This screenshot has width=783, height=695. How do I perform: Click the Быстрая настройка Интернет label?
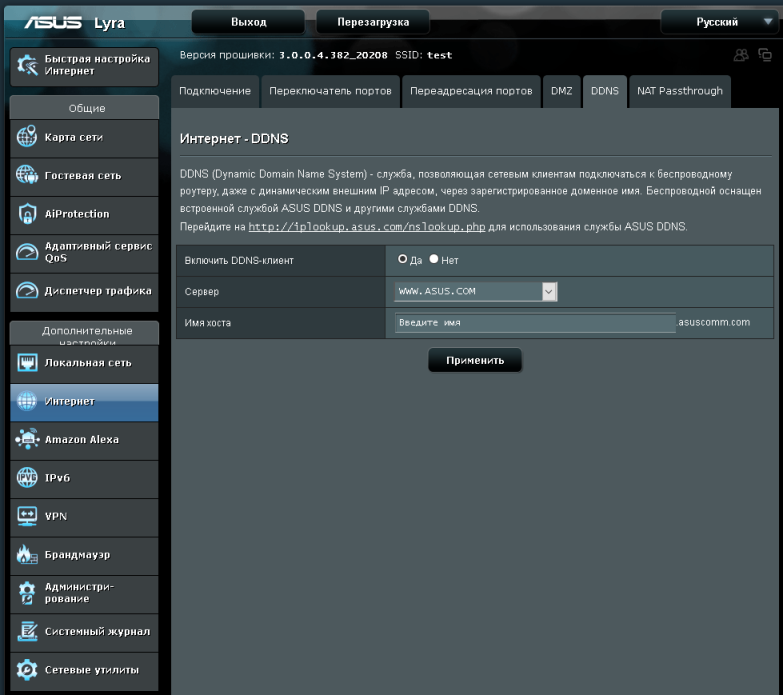pyautogui.click(x=97, y=65)
